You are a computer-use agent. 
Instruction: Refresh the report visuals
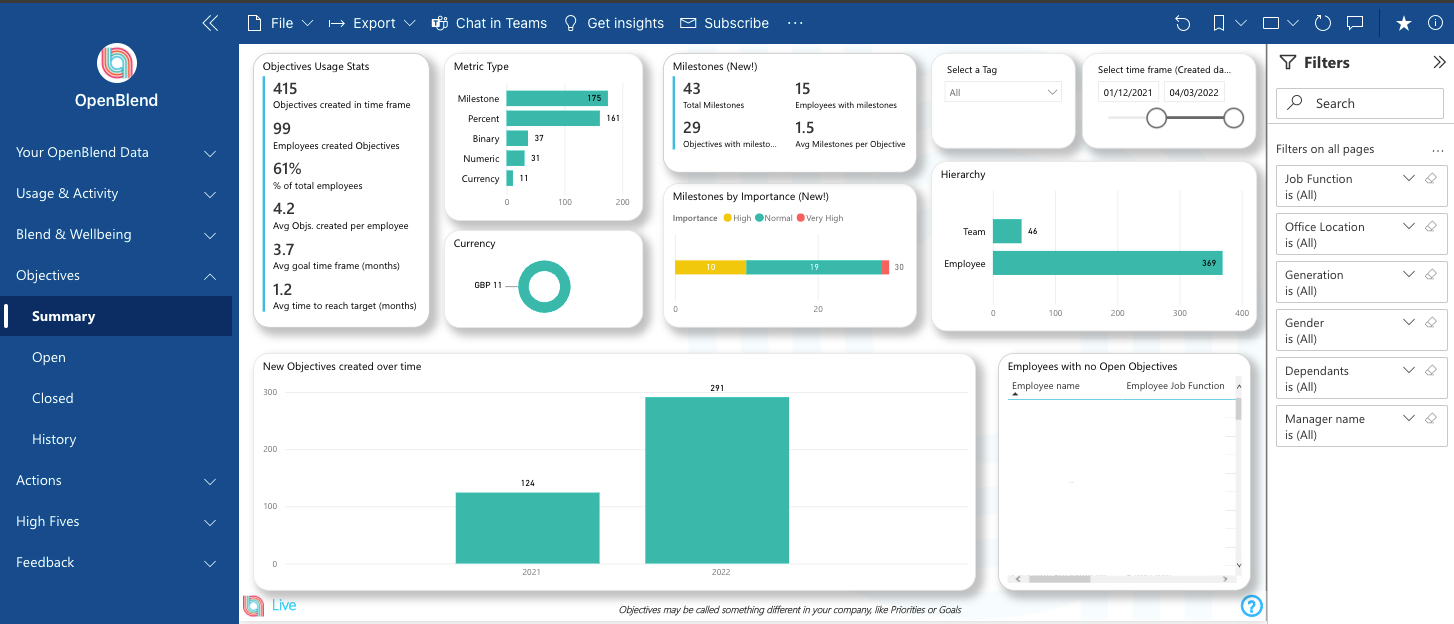coord(1323,23)
